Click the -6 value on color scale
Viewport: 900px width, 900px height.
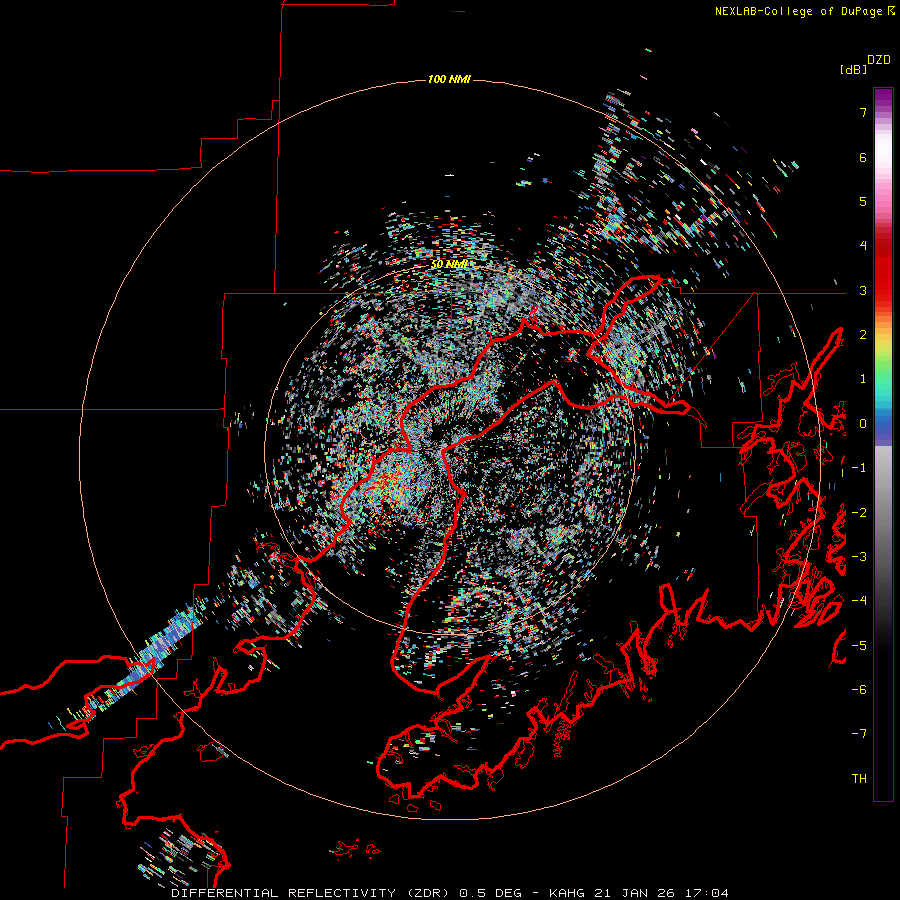click(859, 690)
